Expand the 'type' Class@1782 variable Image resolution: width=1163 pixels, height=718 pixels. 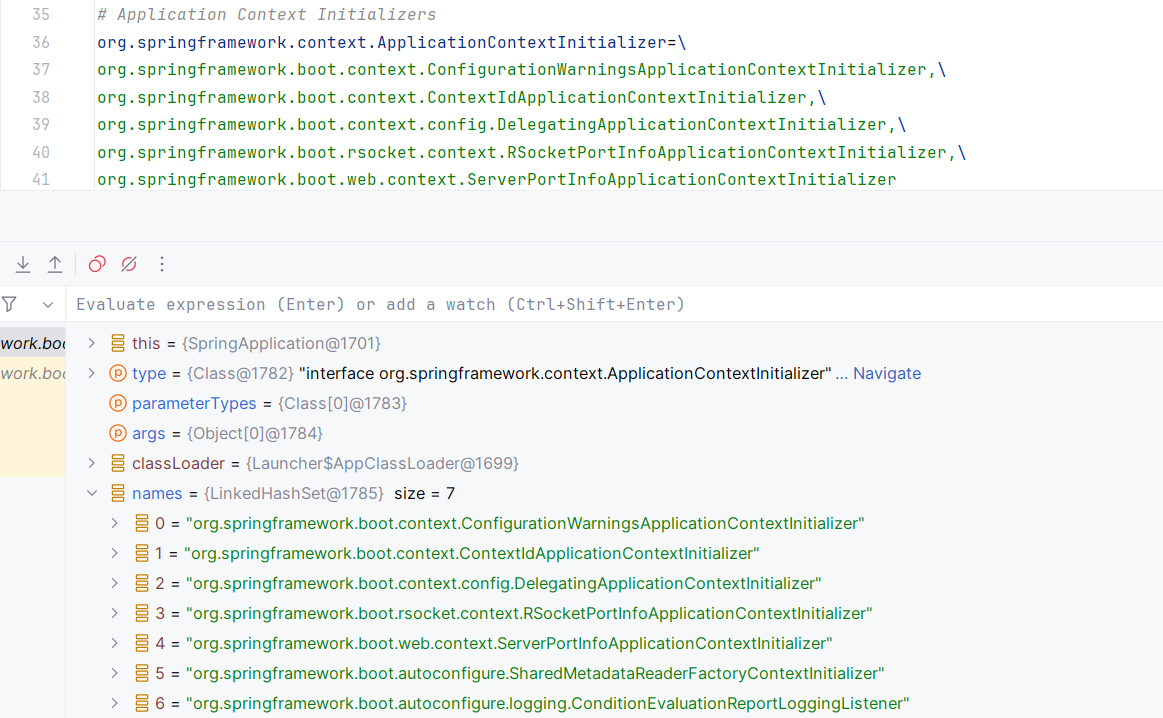[91, 373]
